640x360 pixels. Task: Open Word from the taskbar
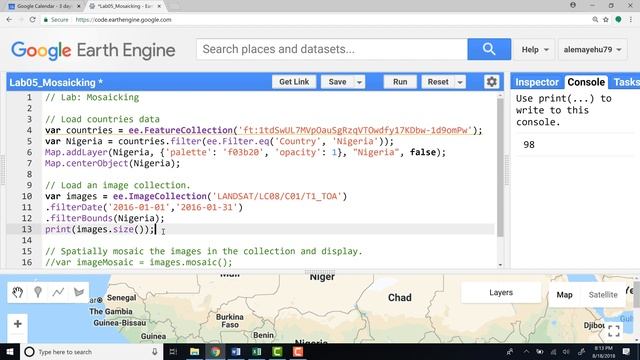click(236, 351)
